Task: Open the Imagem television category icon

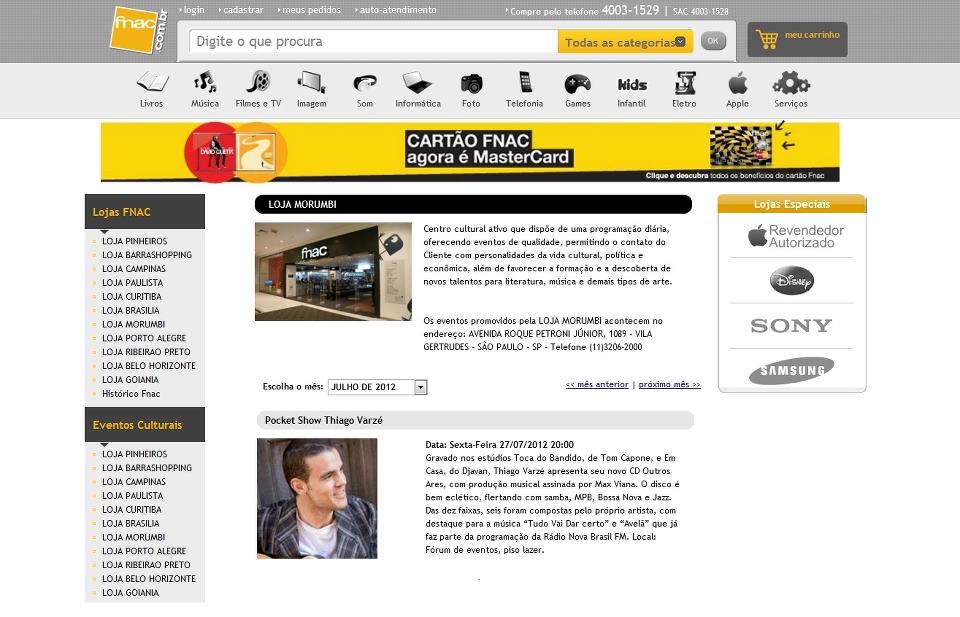Action: 312,82
